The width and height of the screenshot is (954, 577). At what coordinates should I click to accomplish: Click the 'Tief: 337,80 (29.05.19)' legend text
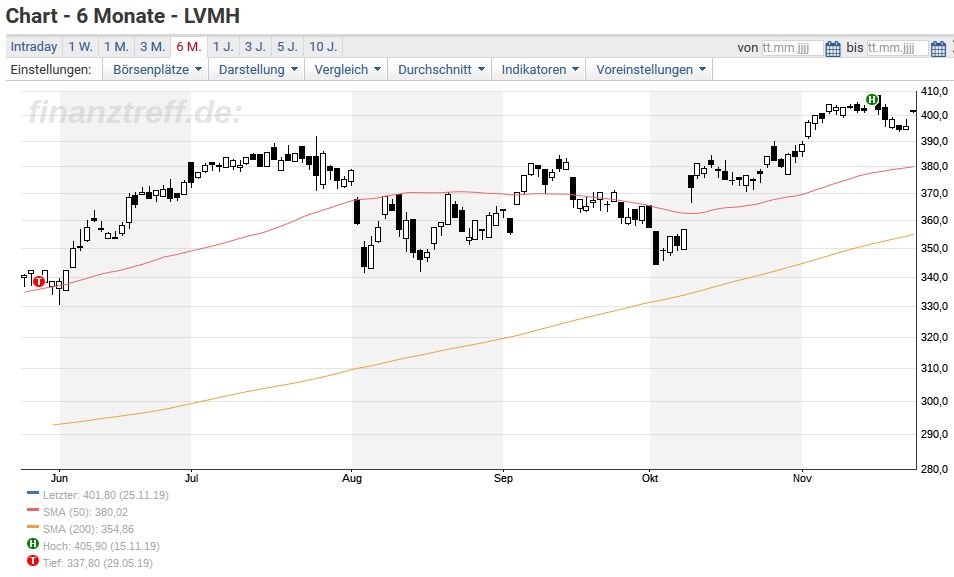click(x=97, y=564)
